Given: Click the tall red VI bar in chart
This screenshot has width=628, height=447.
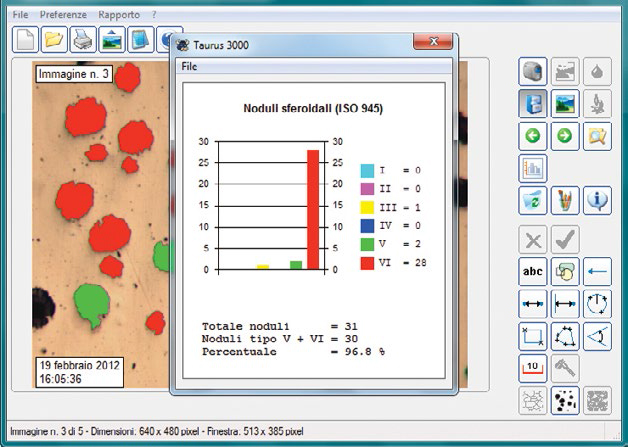Looking at the screenshot, I should pyautogui.click(x=313, y=210).
